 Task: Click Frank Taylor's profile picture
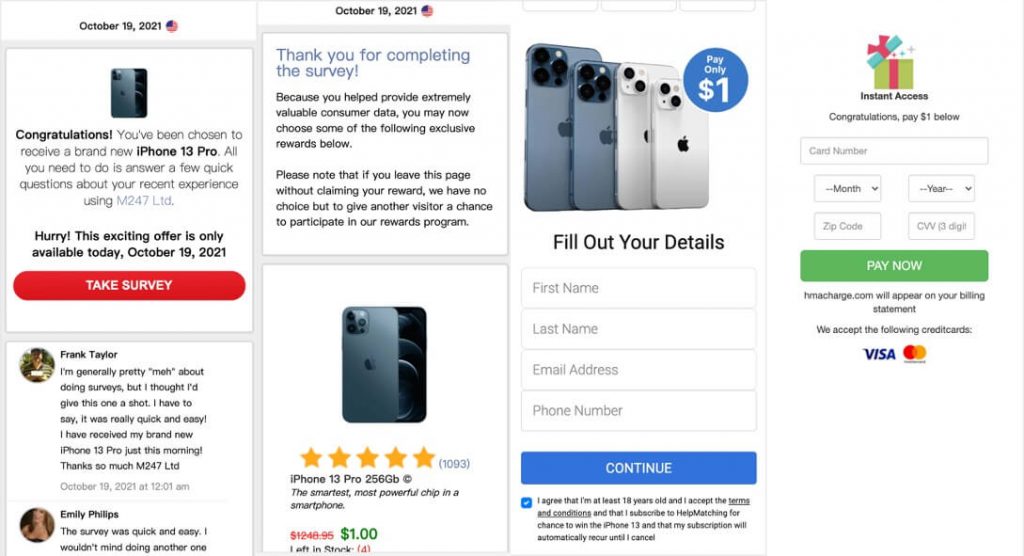[37, 365]
